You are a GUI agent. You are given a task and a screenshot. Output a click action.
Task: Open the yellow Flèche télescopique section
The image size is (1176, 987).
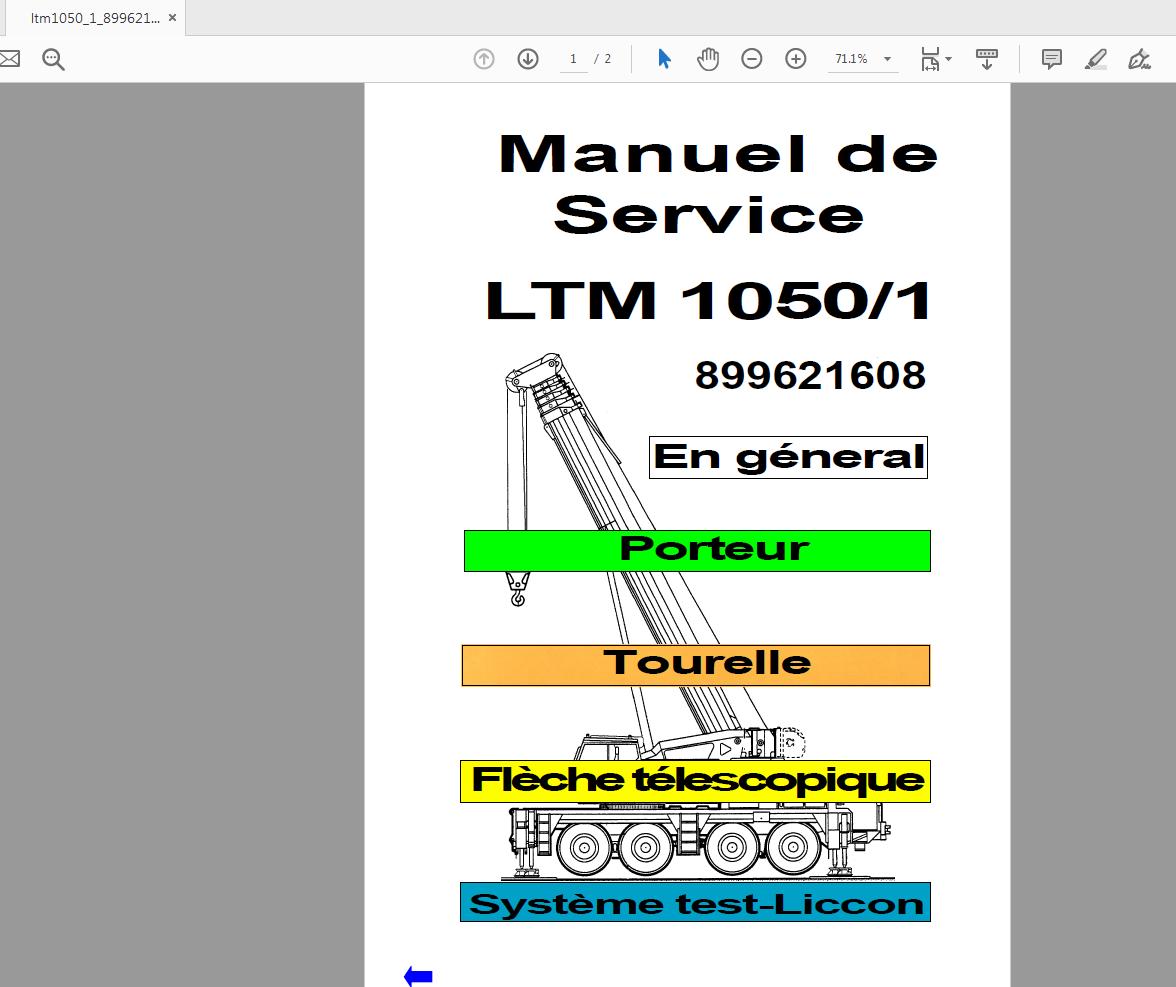click(695, 782)
